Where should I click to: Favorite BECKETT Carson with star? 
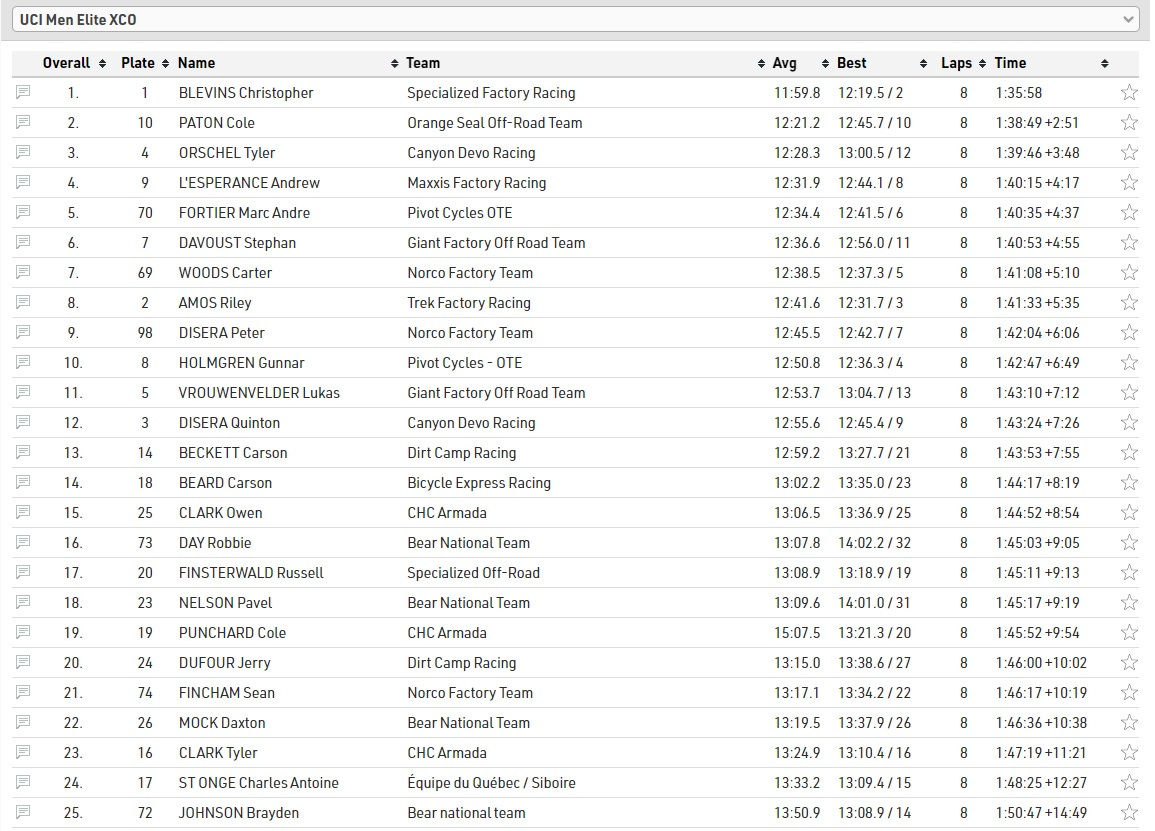click(1128, 453)
